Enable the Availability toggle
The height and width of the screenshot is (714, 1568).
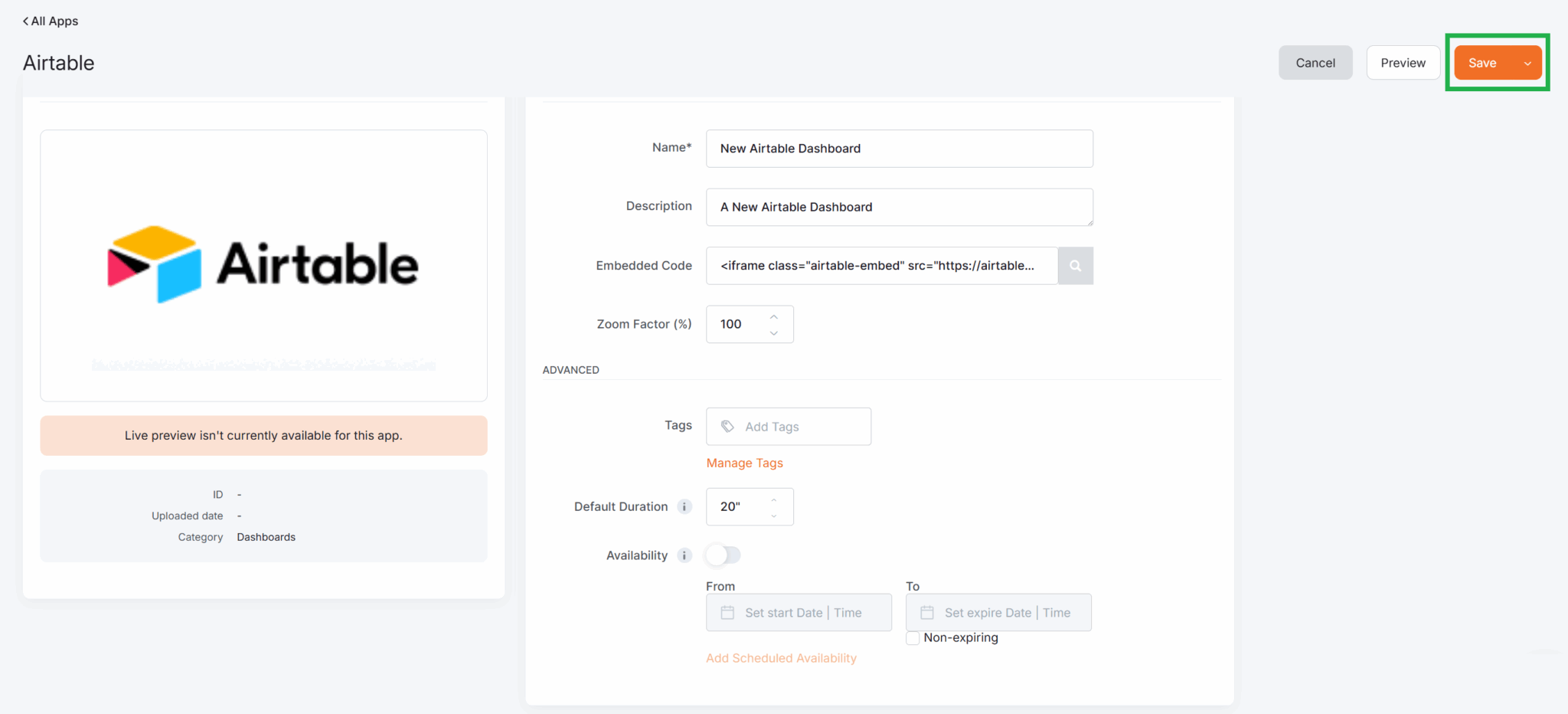pos(722,555)
